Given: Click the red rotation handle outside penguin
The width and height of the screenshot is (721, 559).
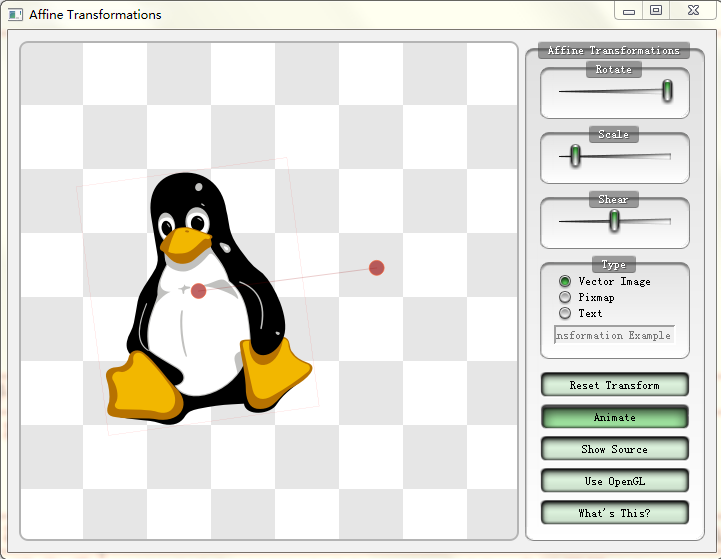Looking at the screenshot, I should coord(377,267).
